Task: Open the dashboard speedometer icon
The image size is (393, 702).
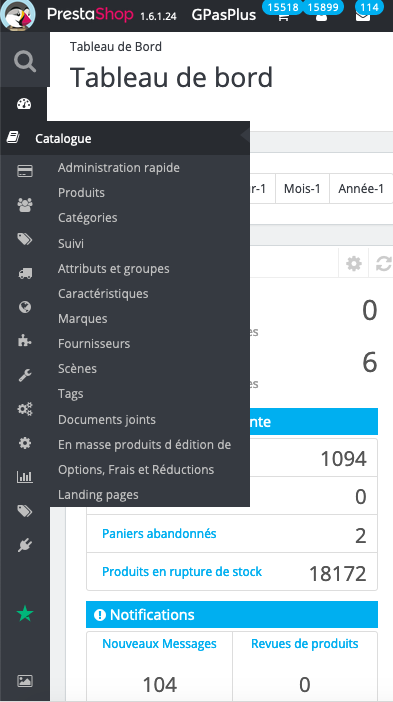Action: tap(24, 104)
